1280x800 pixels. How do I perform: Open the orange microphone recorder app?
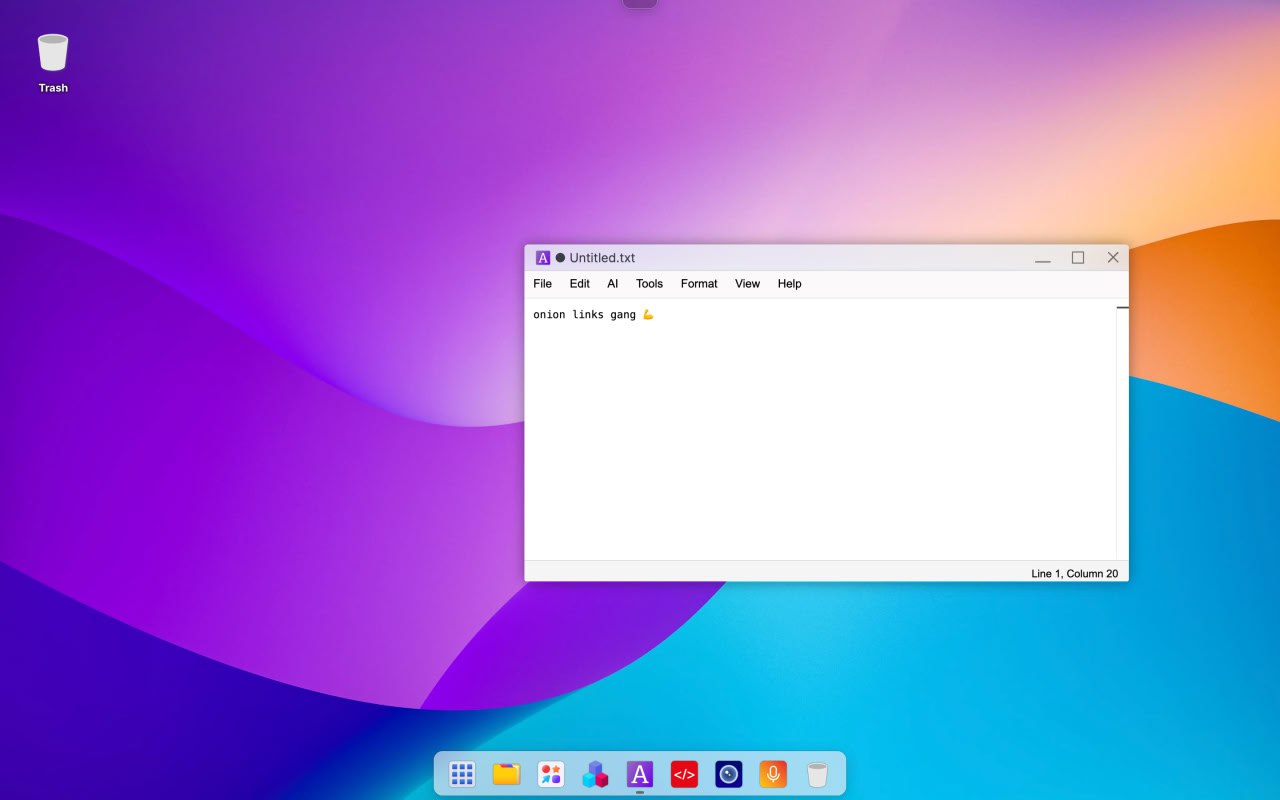773,774
